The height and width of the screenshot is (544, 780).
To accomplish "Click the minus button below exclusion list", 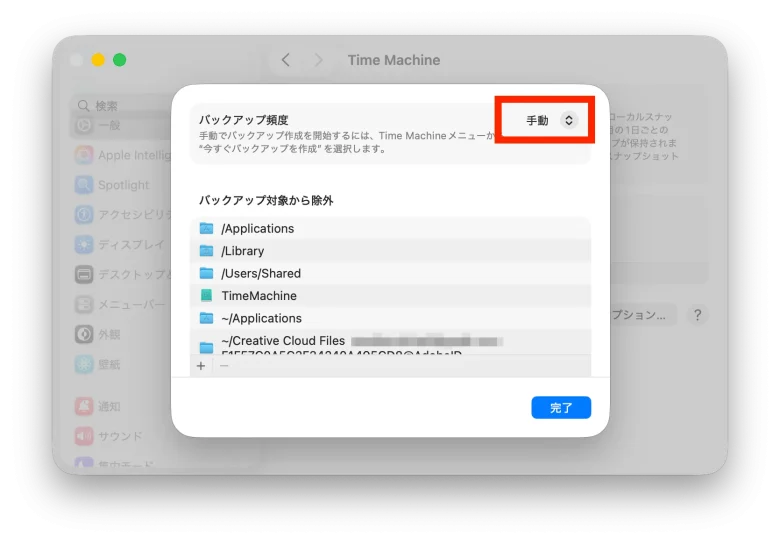I will coord(224,366).
